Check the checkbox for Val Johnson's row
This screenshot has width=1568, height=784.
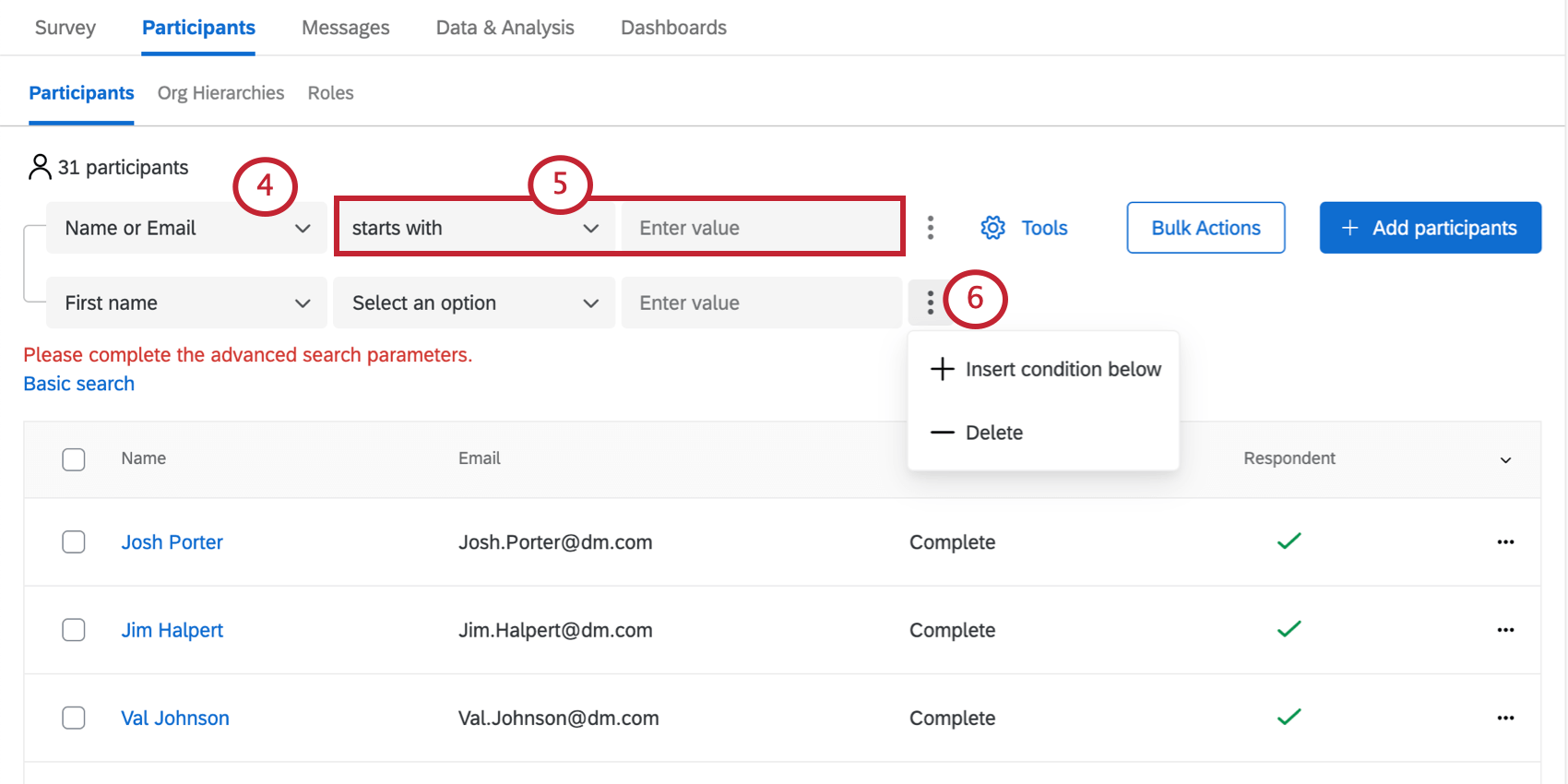[74, 718]
